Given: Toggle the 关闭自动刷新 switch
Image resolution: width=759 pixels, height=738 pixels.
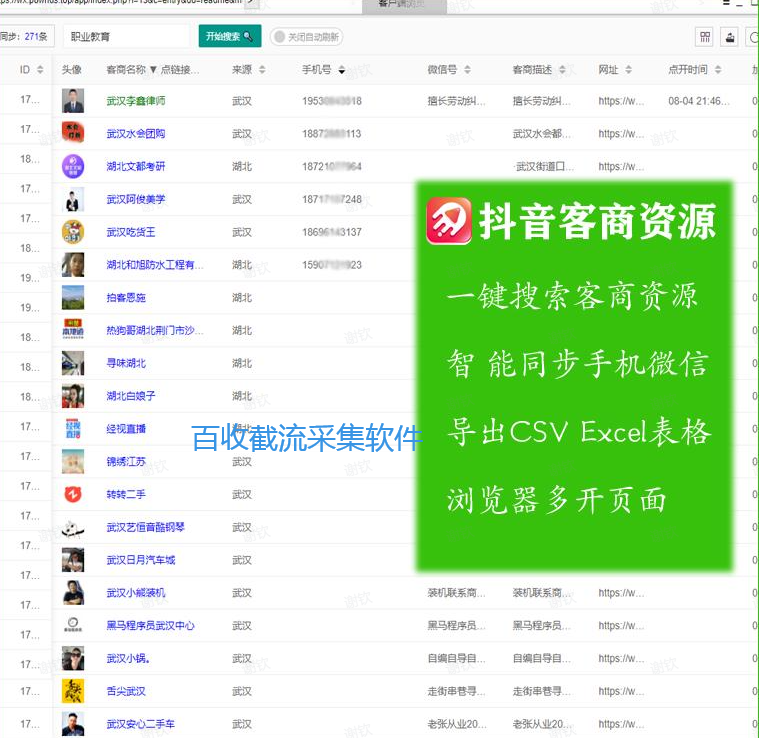Looking at the screenshot, I should coord(306,37).
